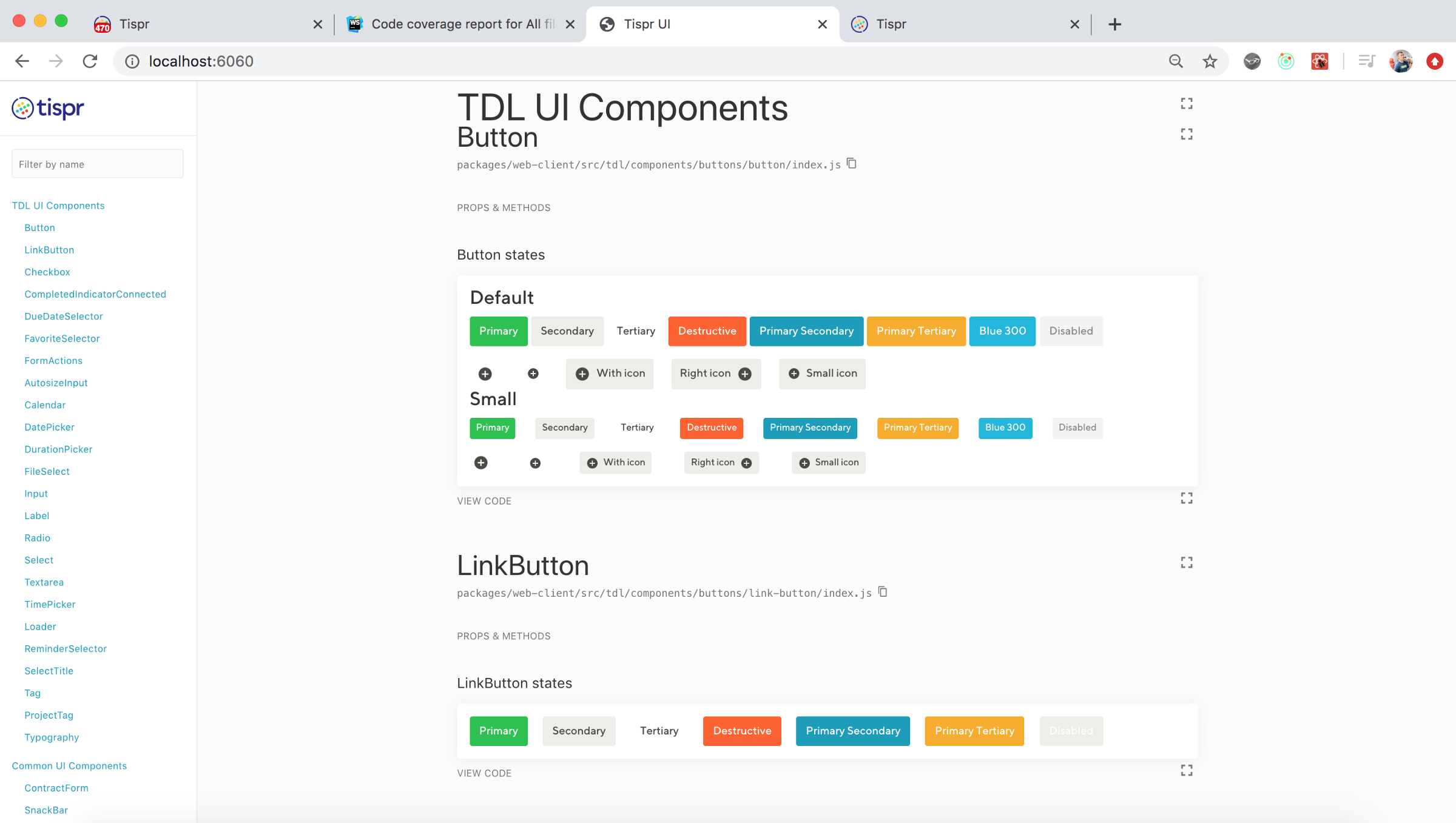Image resolution: width=1456 pixels, height=823 pixels.
Task: Click the Small Small icon button
Action: coord(829,463)
